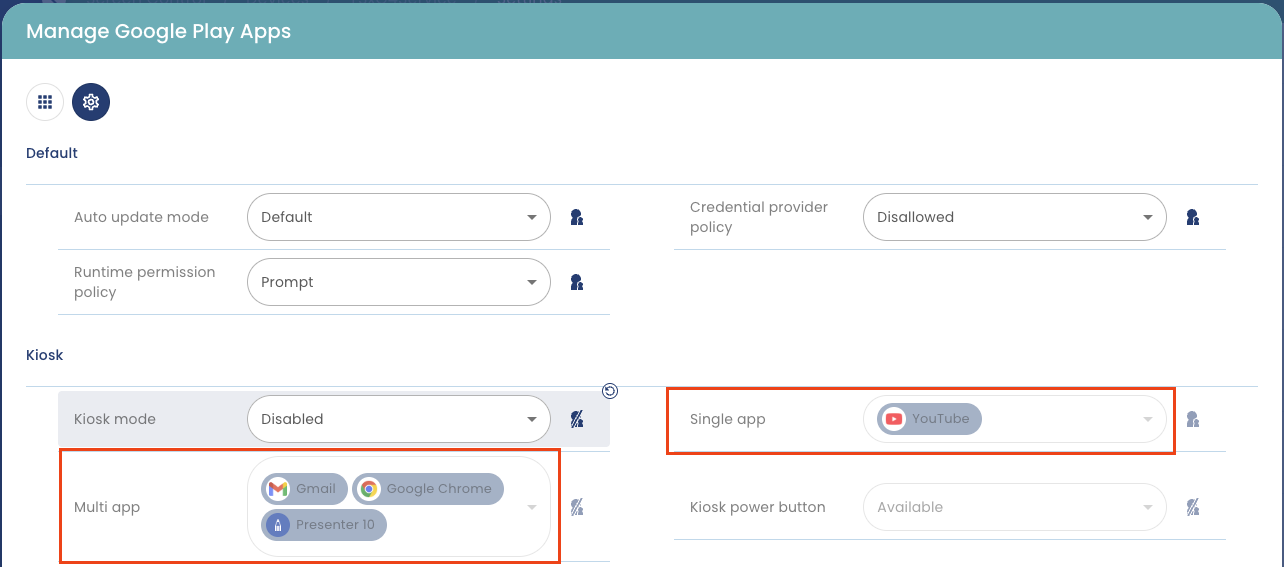
Task: Click the user-lock icon beside Credential provider policy
Action: click(1192, 217)
